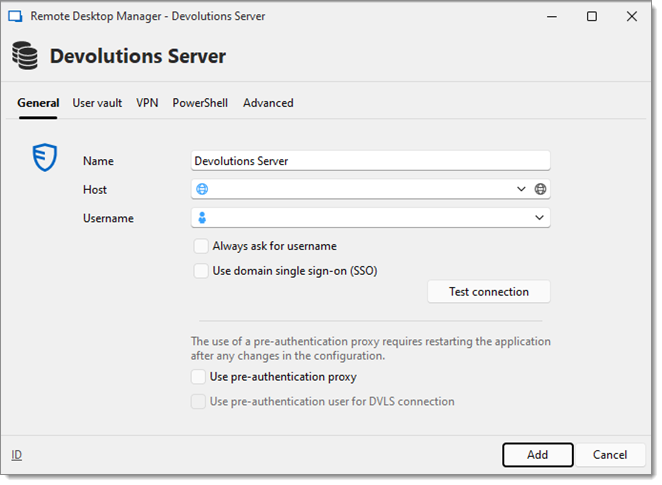Click the database stack icon in header

[25, 55]
